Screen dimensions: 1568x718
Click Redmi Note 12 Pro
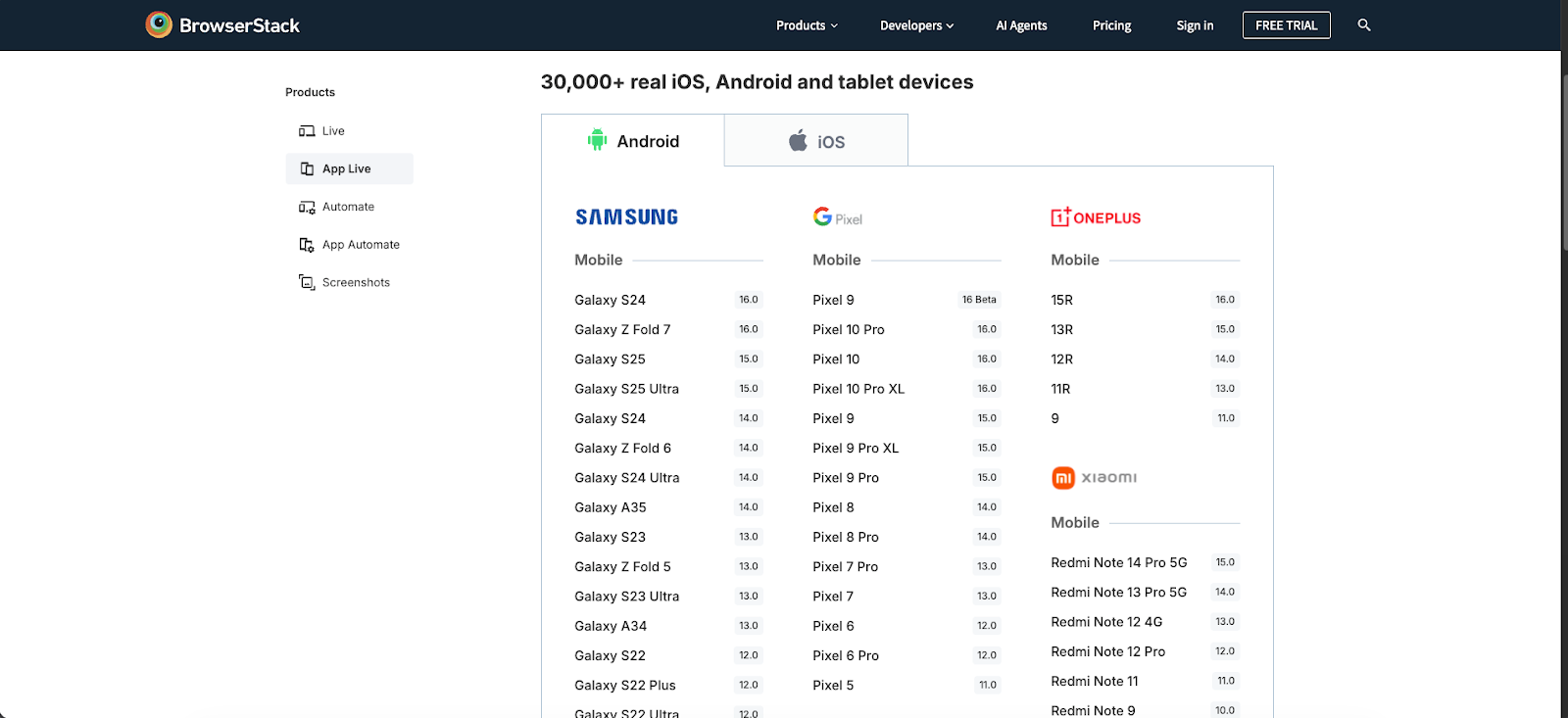click(x=1108, y=651)
